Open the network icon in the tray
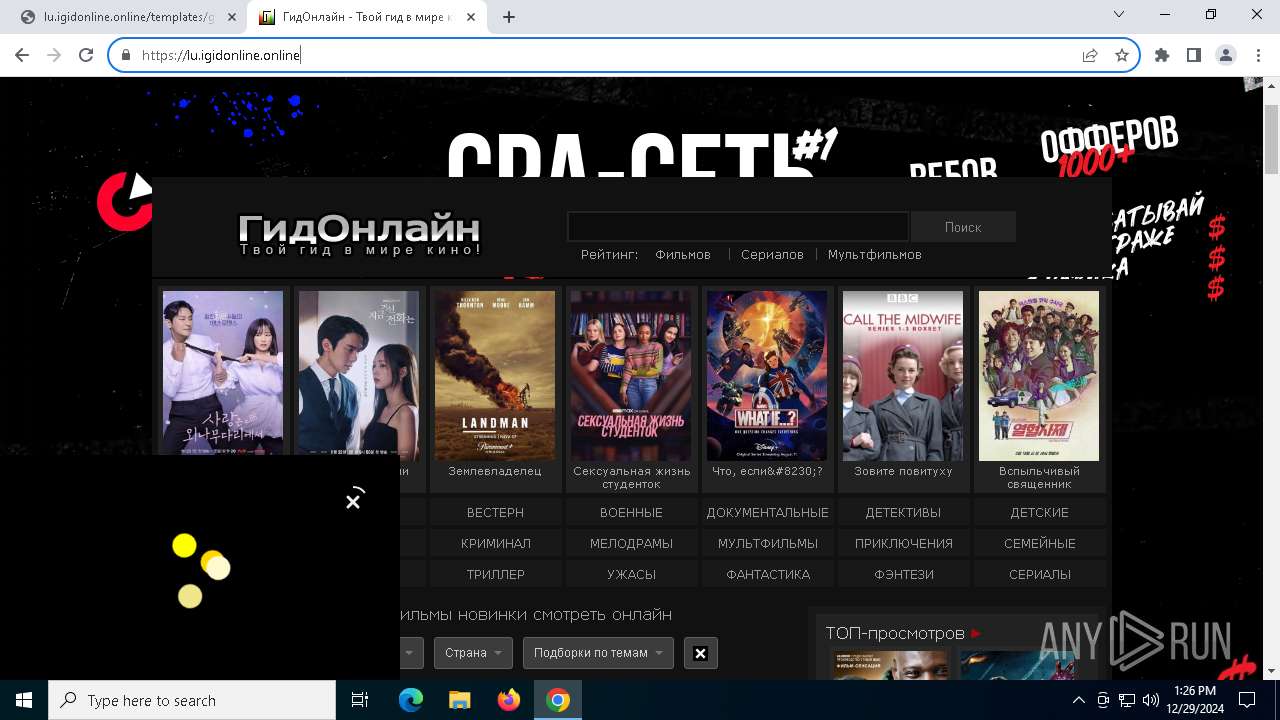 pyautogui.click(x=1127, y=700)
